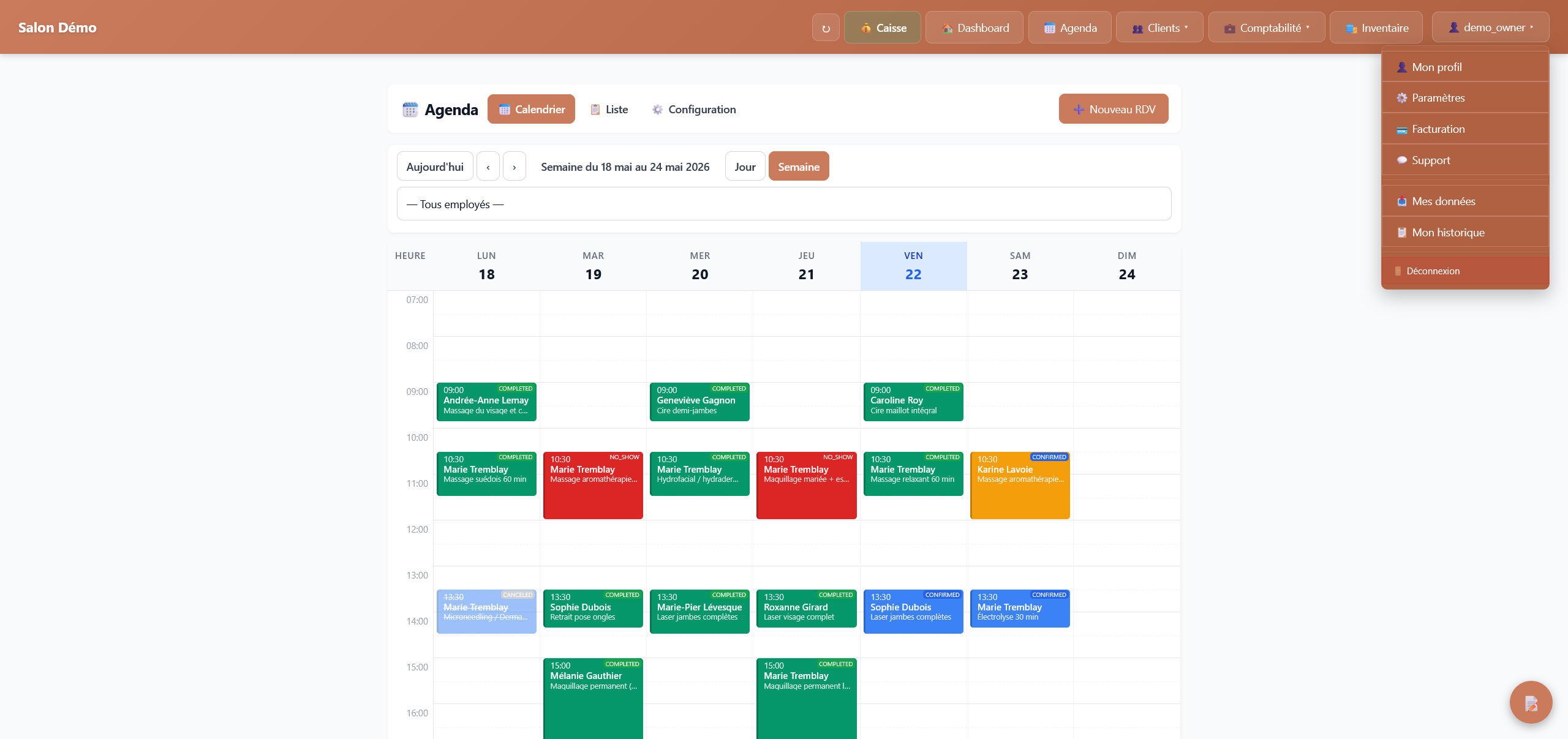Click the Paramètres gear icon
This screenshot has height=739, width=1568.
[1401, 98]
